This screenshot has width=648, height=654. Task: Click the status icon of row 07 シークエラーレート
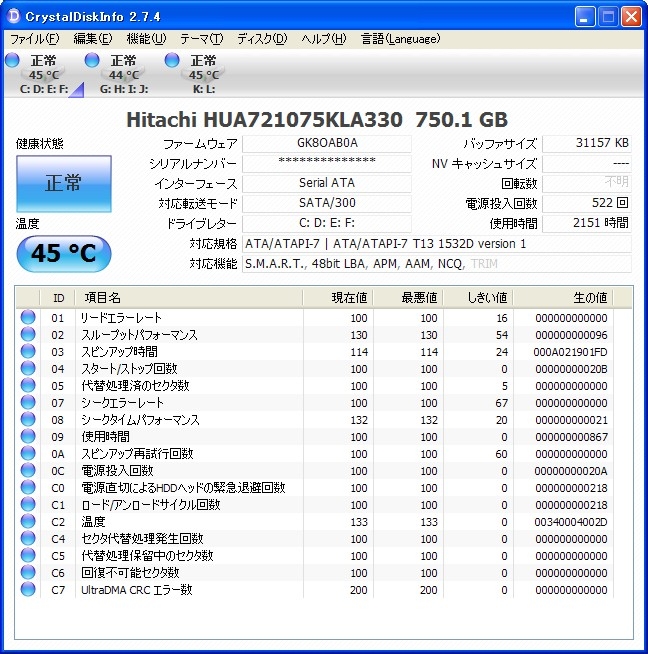28,402
